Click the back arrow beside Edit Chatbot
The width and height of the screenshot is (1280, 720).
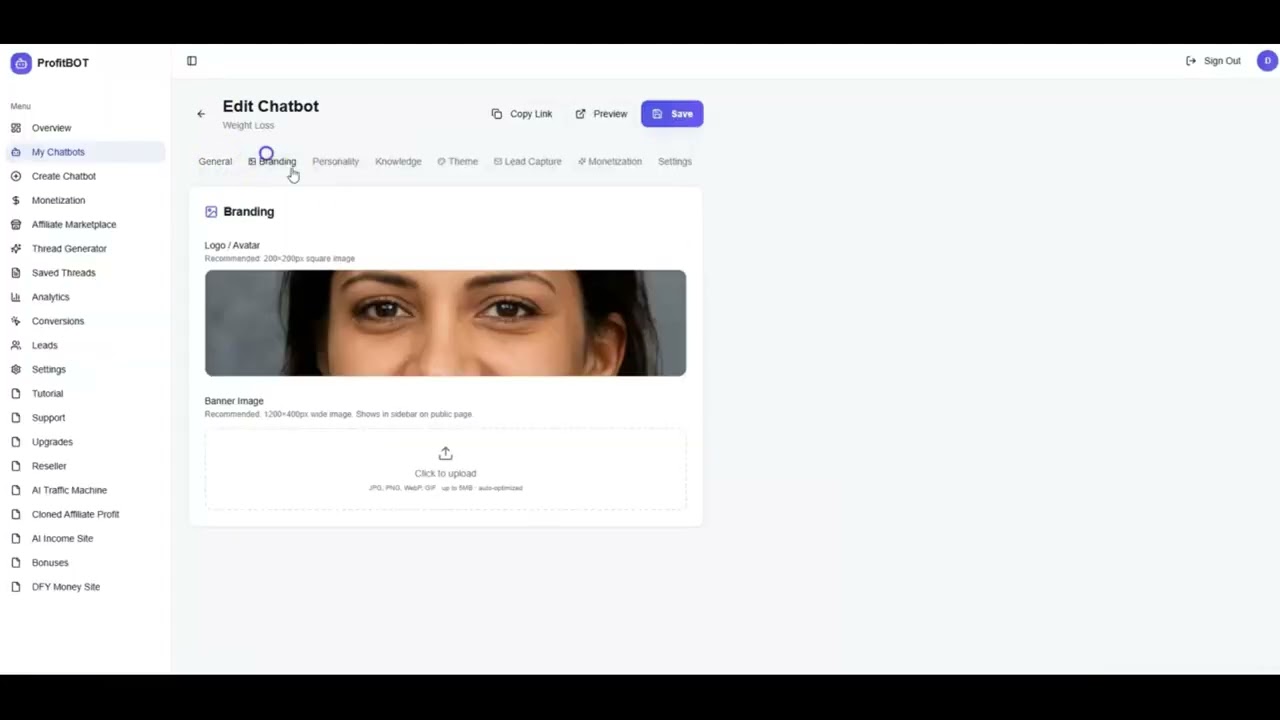pos(201,114)
